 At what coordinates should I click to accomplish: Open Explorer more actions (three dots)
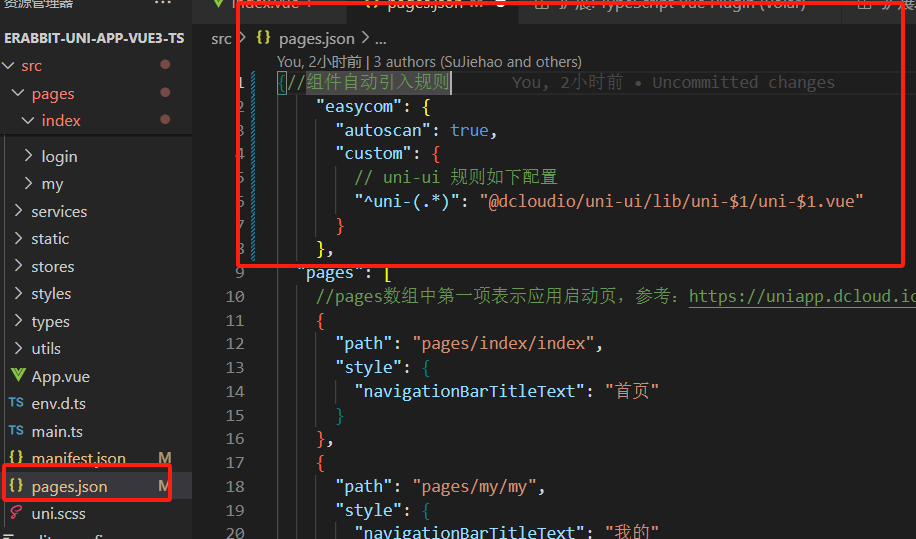tap(163, 5)
